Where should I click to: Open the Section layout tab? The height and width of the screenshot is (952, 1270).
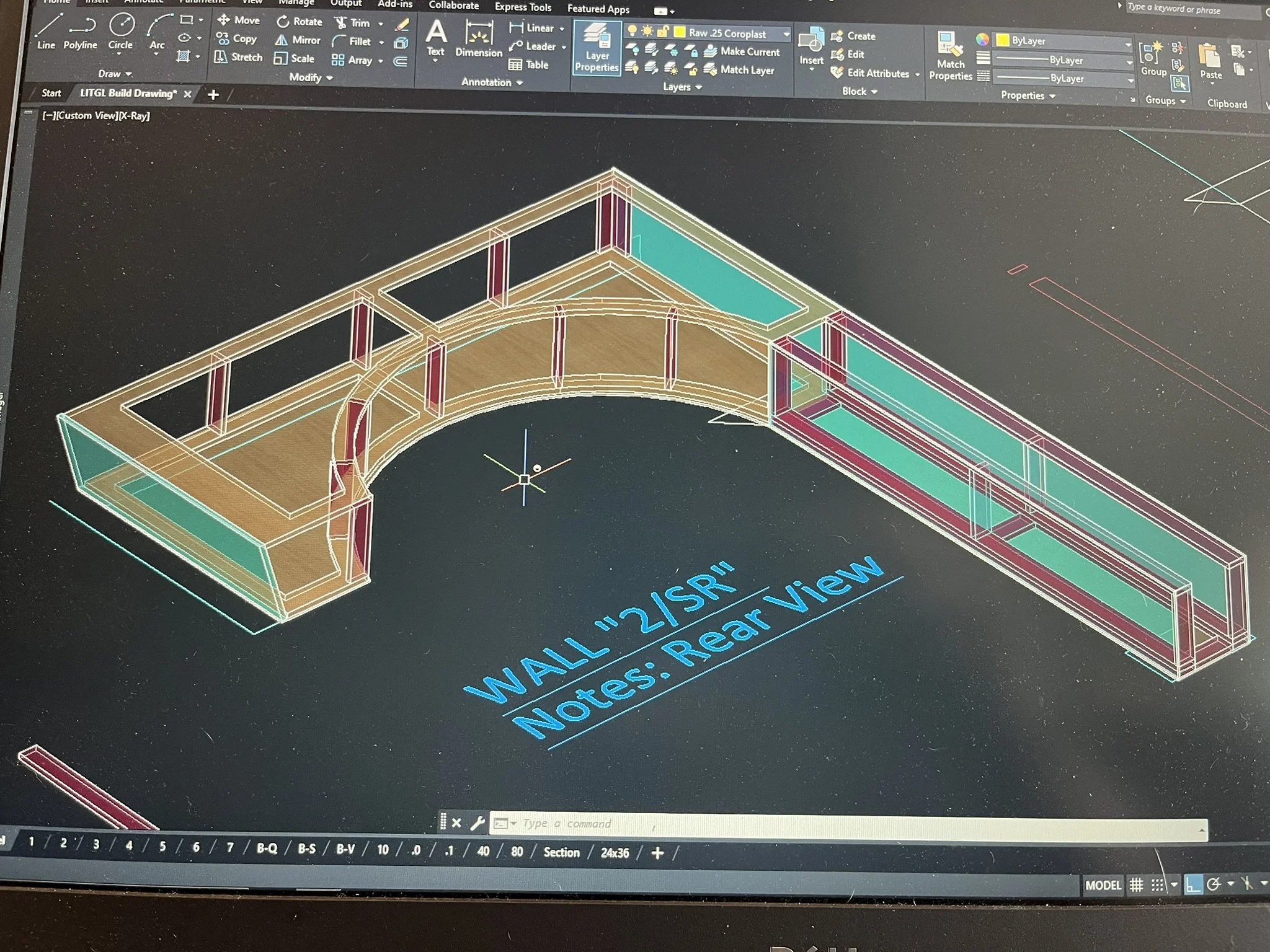pos(561,852)
